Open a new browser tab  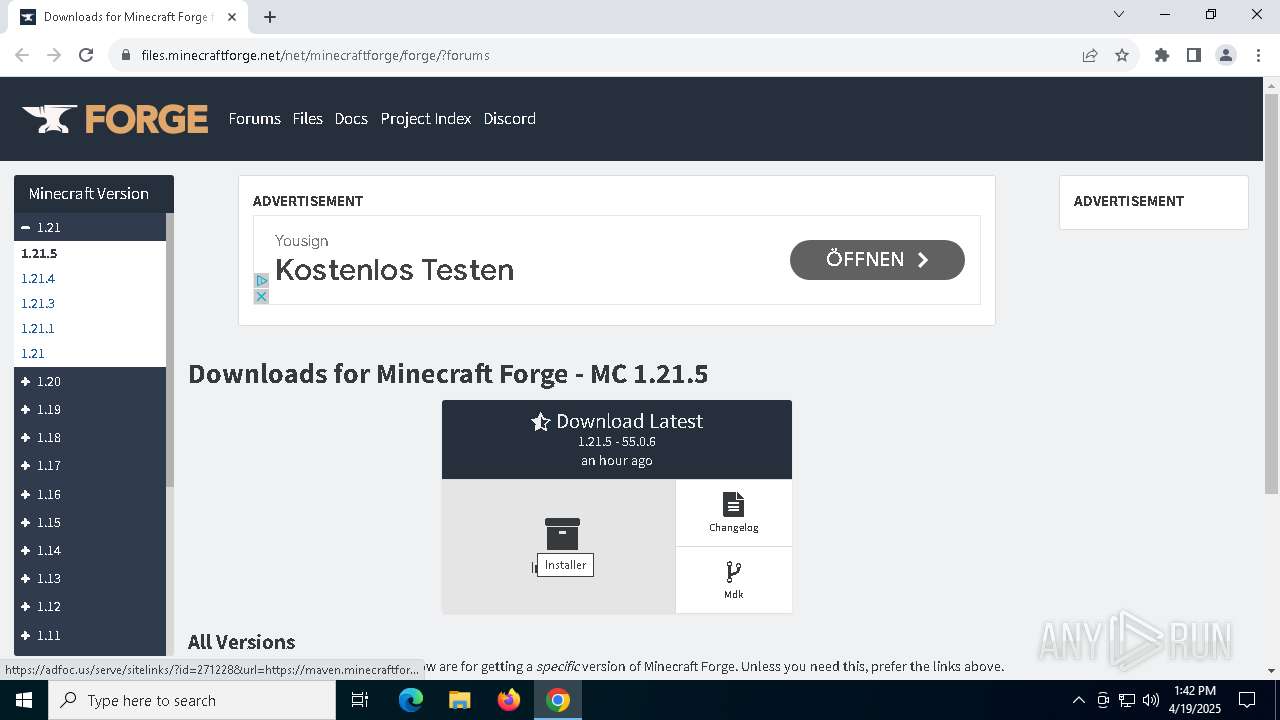coord(270,17)
